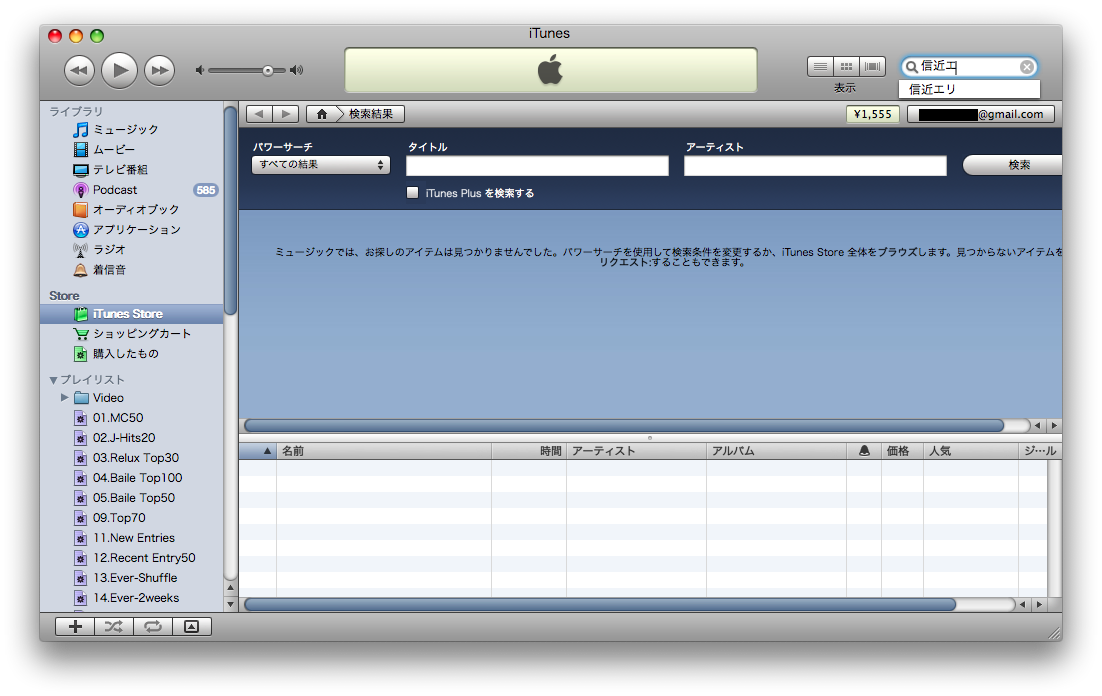Open the パワーサーチ results dropdown
The height and width of the screenshot is (696, 1102).
320,165
